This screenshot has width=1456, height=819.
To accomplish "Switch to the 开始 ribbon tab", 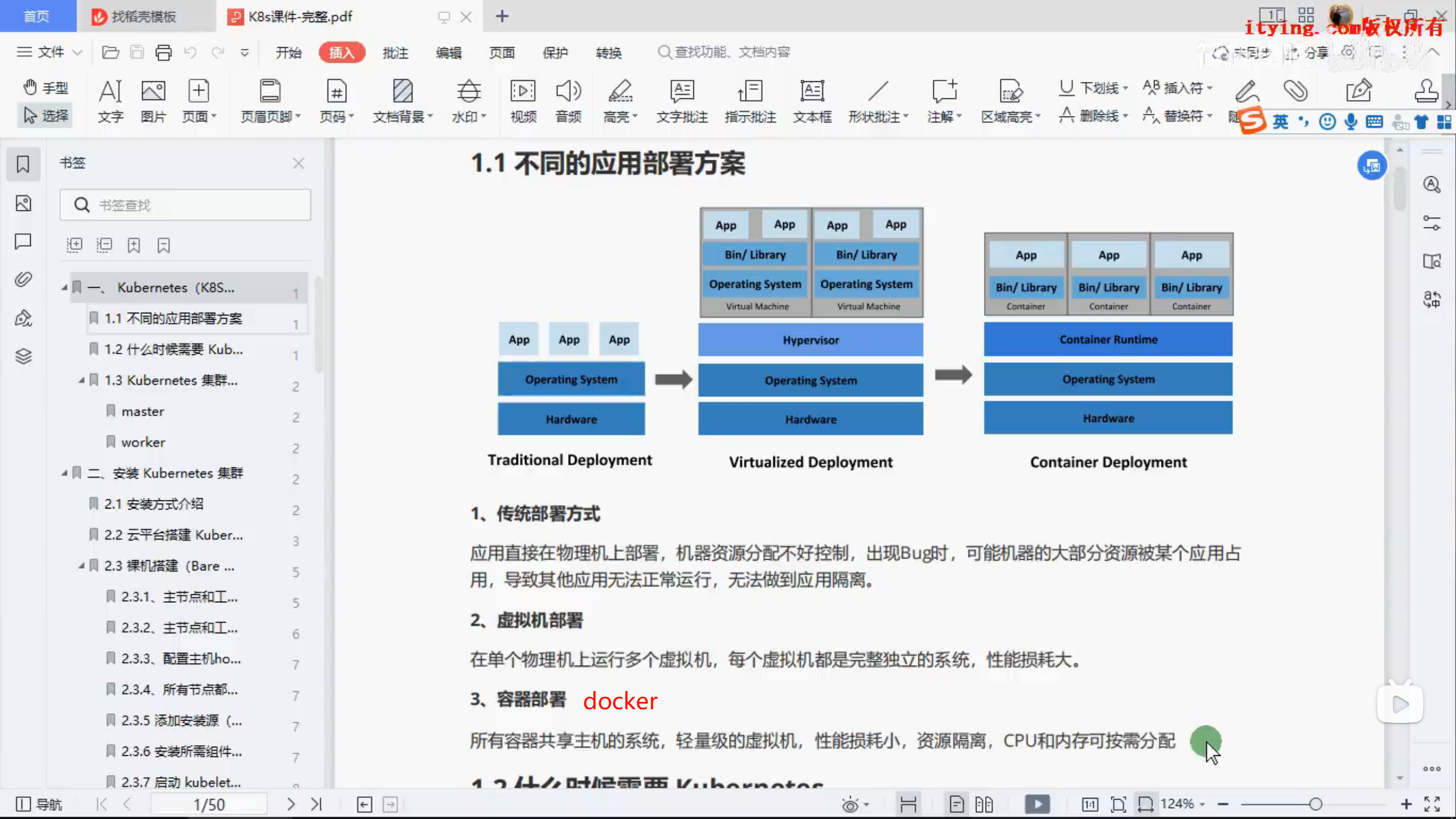I will click(x=288, y=52).
